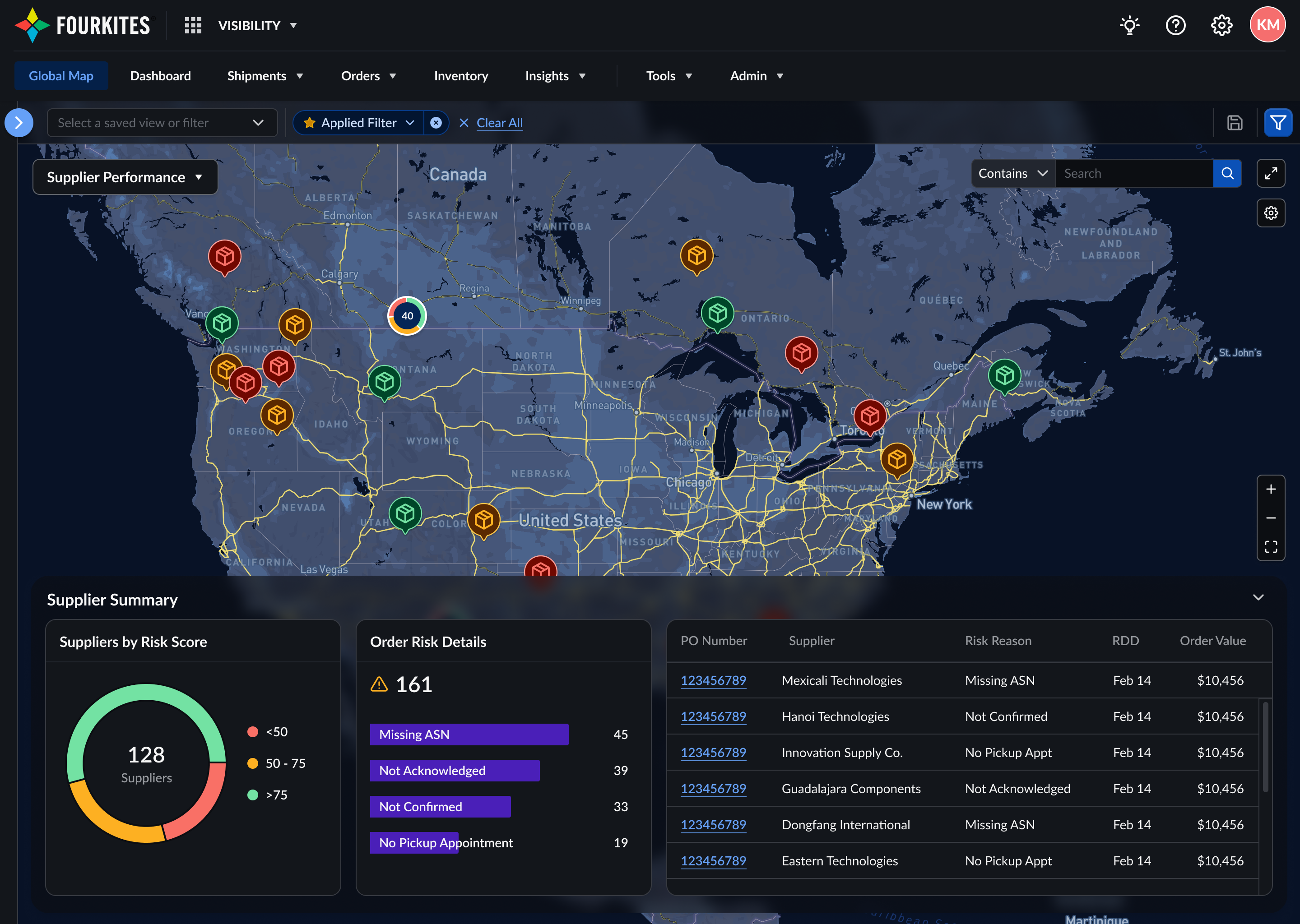Open the Supplier Performance layer dropdown
The width and height of the screenshot is (1300, 924).
(125, 177)
